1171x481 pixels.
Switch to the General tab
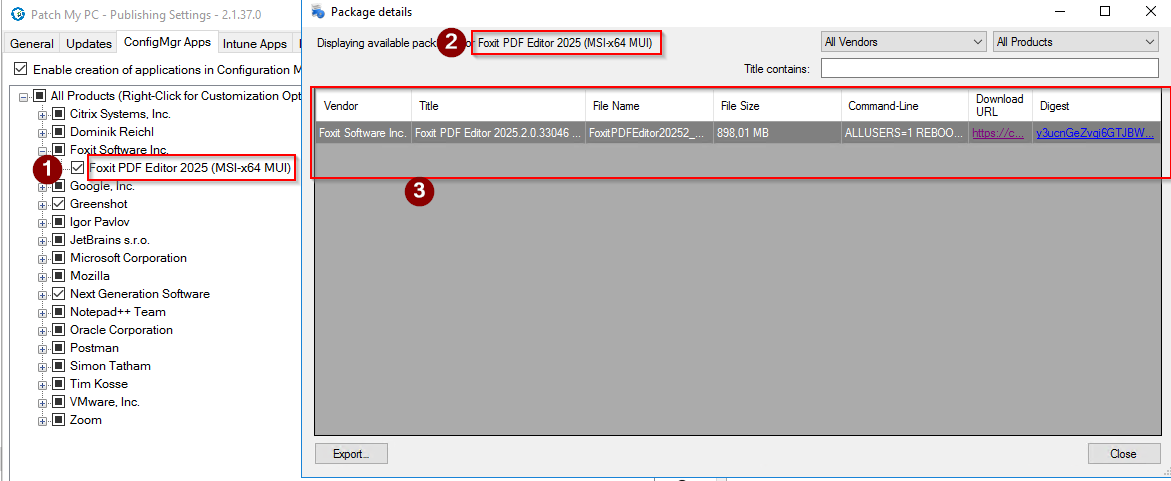[32, 44]
